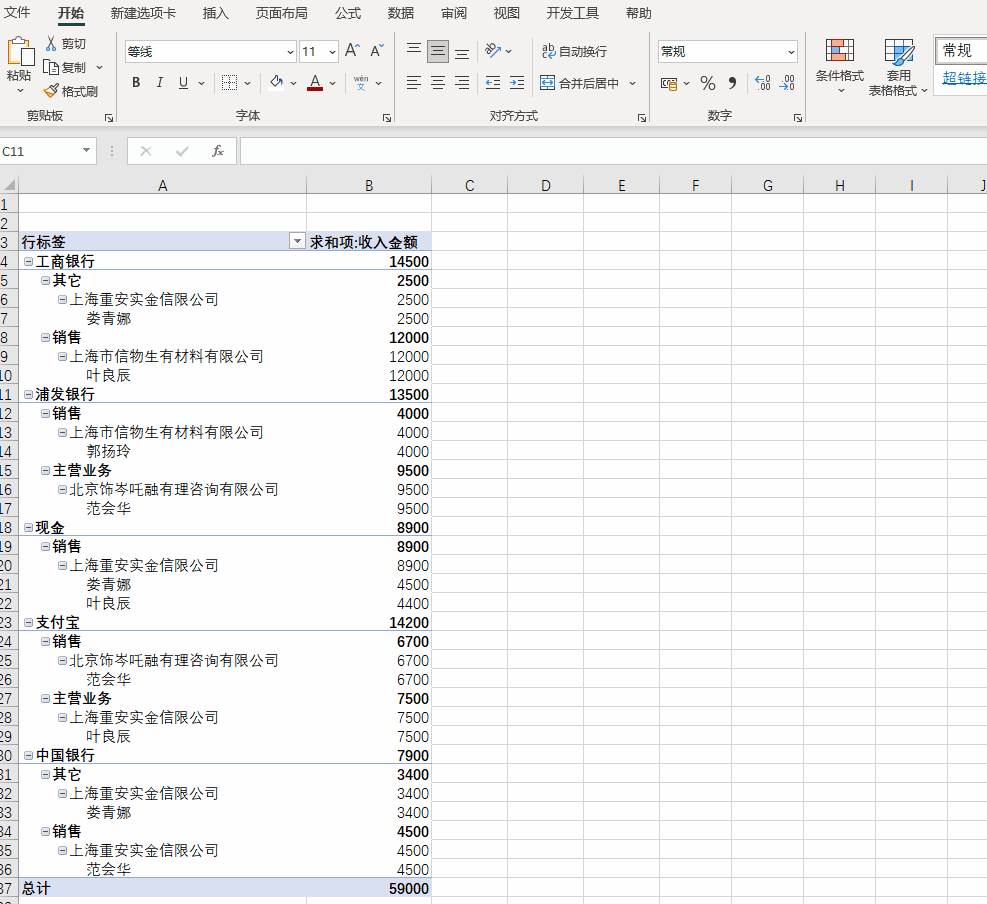The height and width of the screenshot is (904, 987).
Task: Toggle underline formatting
Action: 183,82
